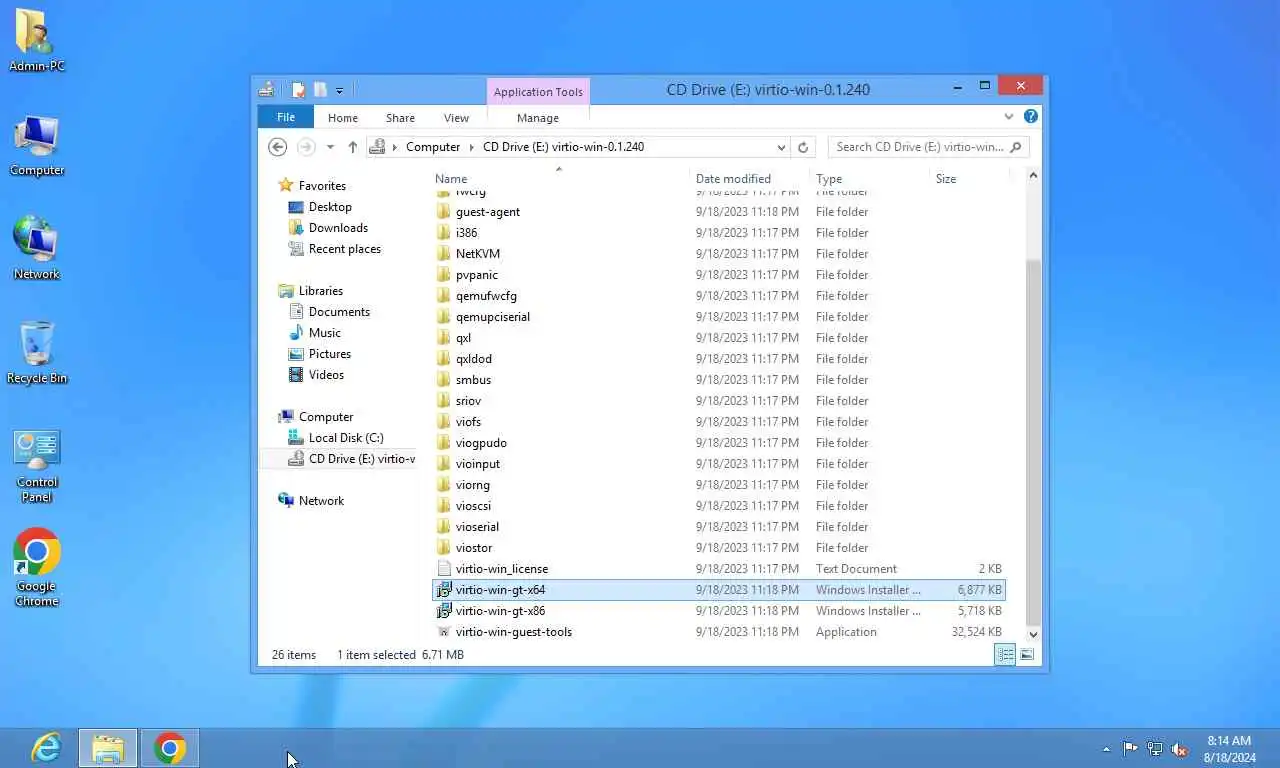Open Internet Explorer from the taskbar
Image resolution: width=1280 pixels, height=768 pixels.
46,748
